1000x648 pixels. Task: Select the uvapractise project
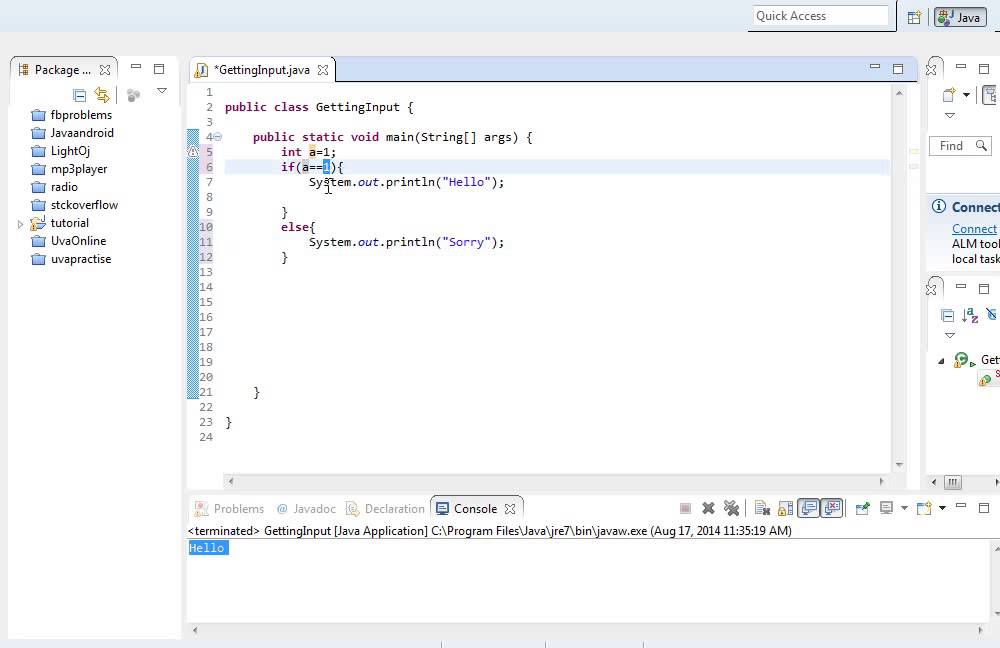[x=71, y=259]
